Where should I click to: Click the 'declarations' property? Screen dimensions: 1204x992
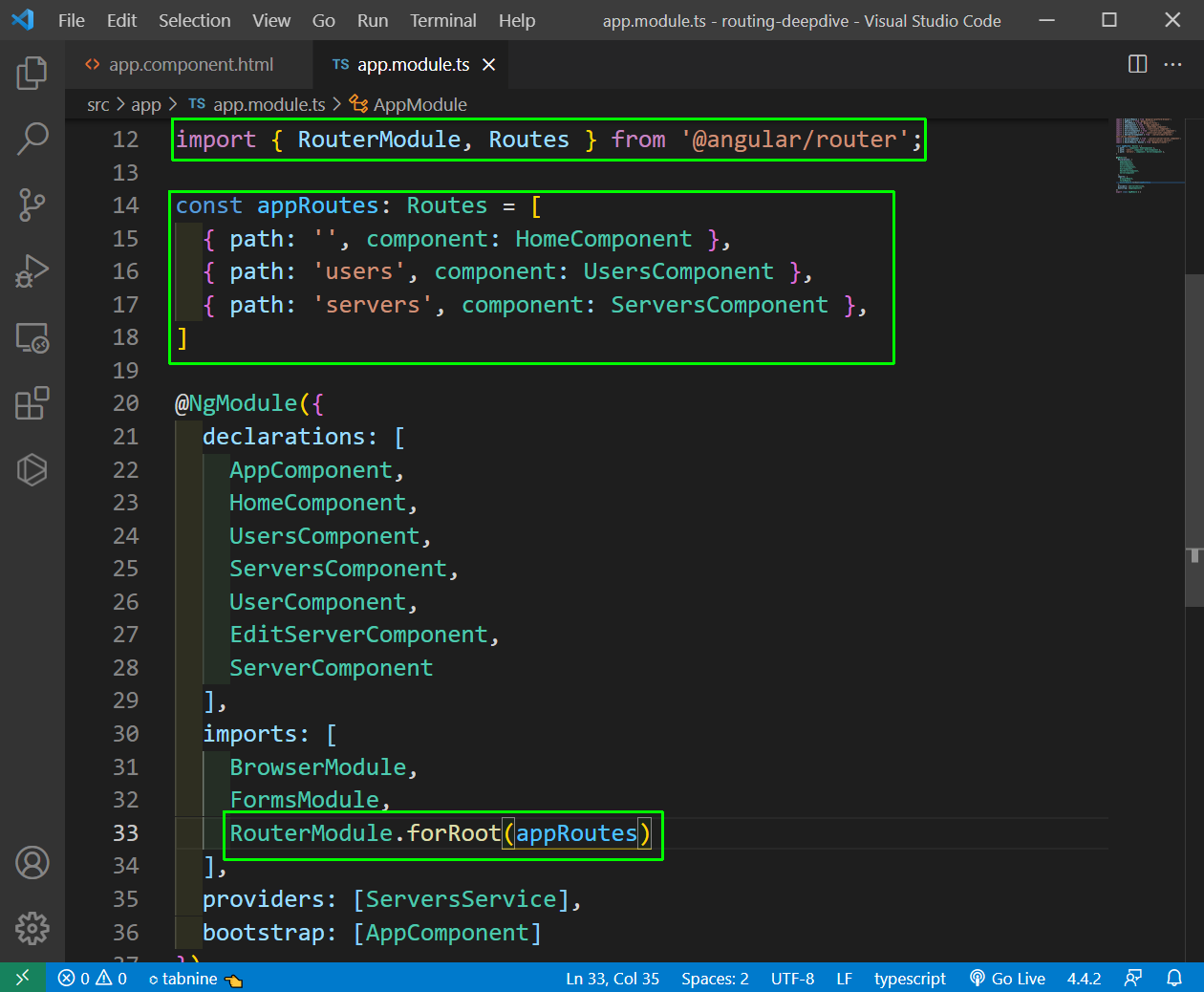coord(284,437)
